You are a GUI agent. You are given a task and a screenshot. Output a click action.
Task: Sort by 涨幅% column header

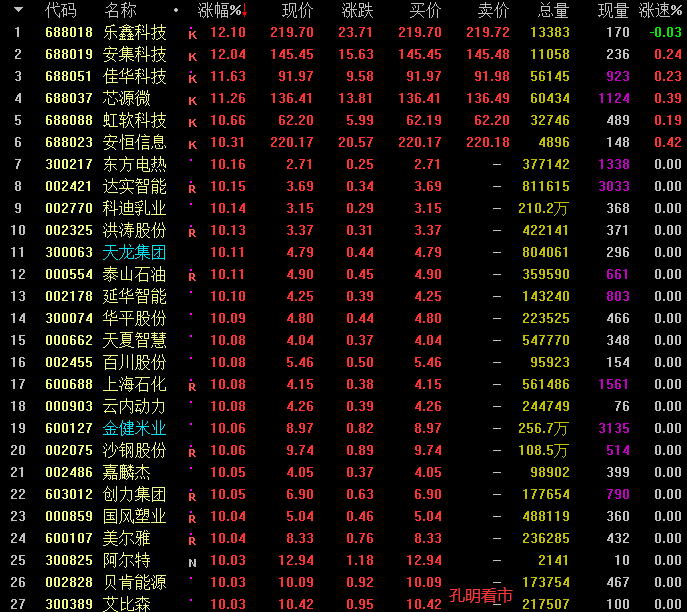219,10
